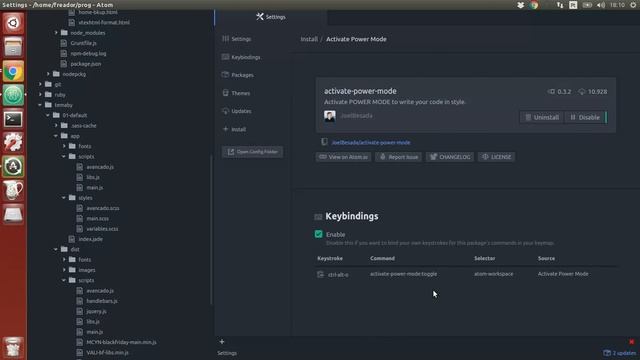640x360 pixels.
Task: Click the Dropbox icon in the system tray
Action: pos(520,5)
